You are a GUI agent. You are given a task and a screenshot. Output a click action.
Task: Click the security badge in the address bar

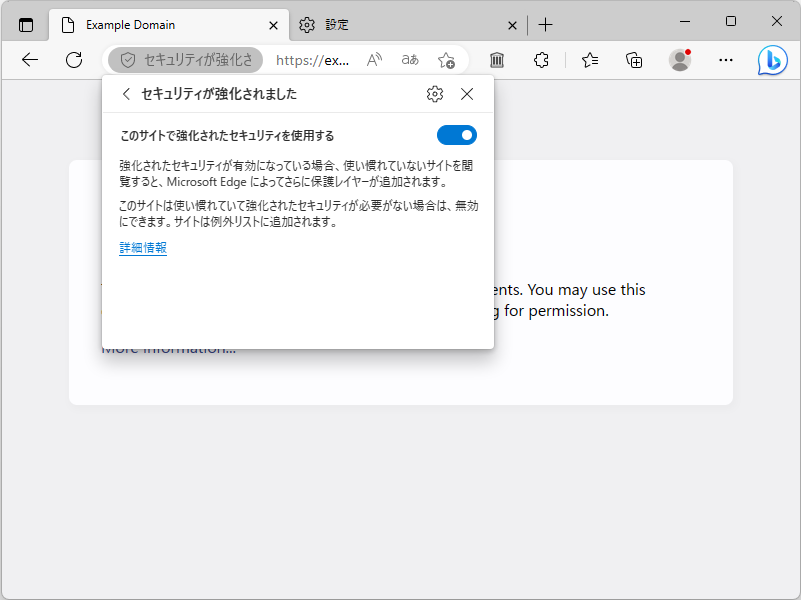point(185,60)
